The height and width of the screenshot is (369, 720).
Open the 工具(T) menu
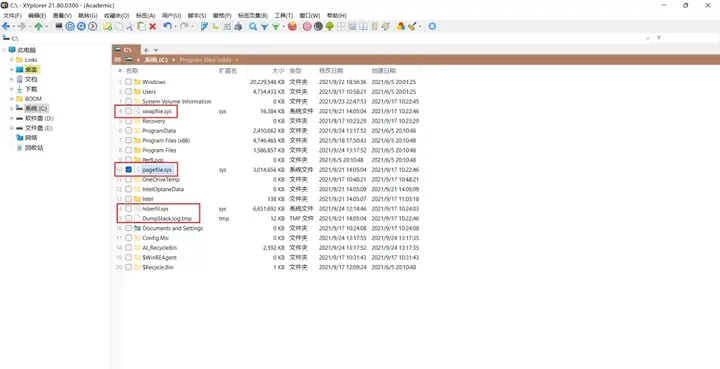click(284, 16)
